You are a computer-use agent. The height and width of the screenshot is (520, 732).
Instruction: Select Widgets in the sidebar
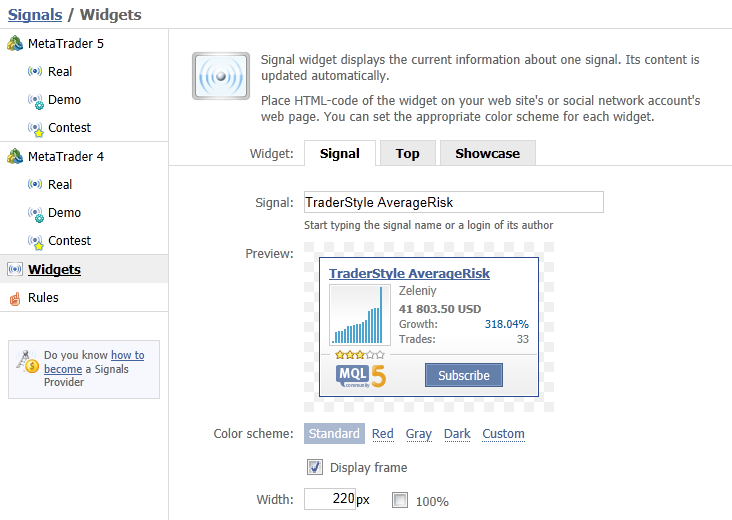point(54,269)
